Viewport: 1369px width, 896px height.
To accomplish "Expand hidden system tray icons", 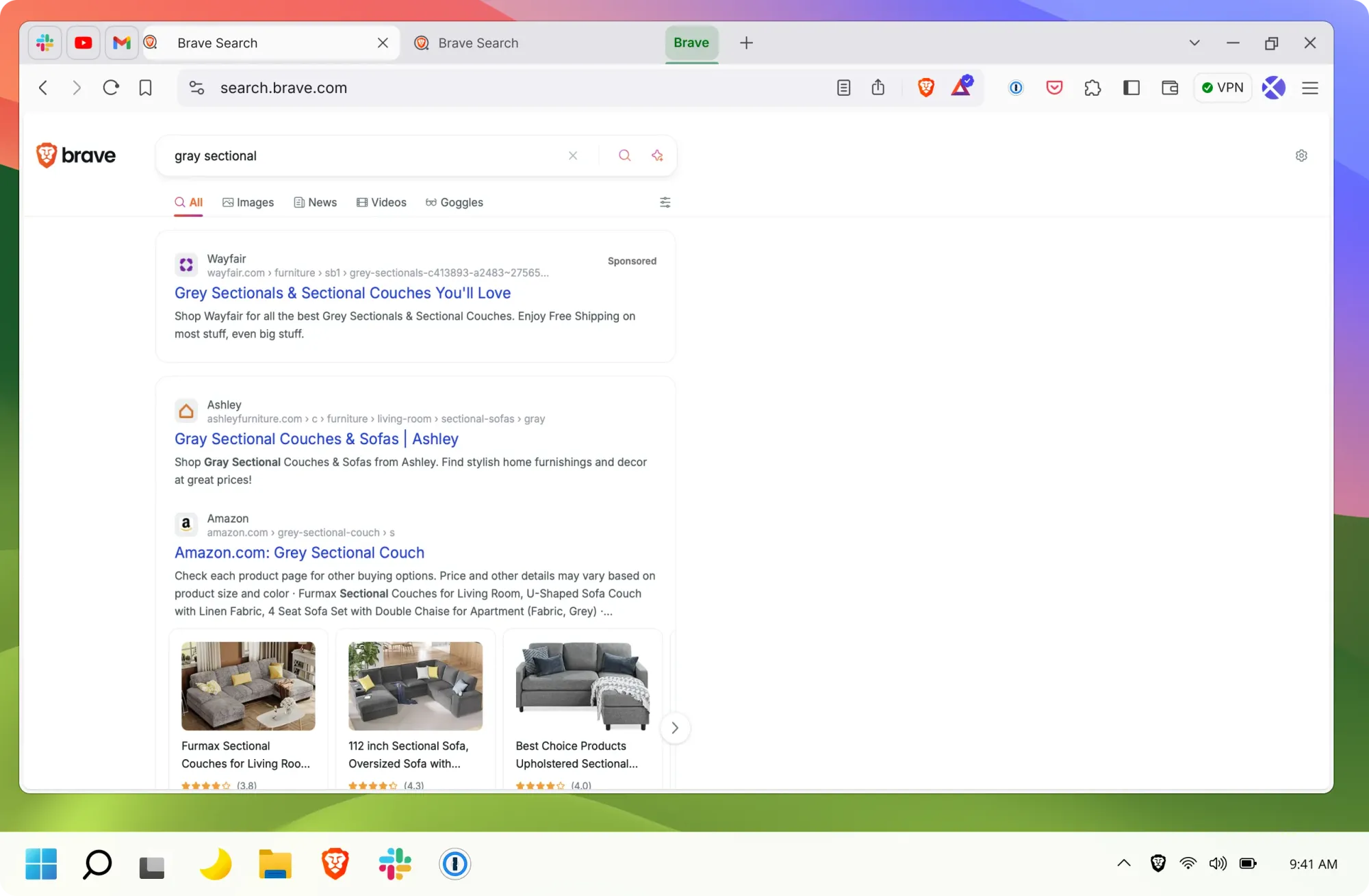I will (1123, 864).
